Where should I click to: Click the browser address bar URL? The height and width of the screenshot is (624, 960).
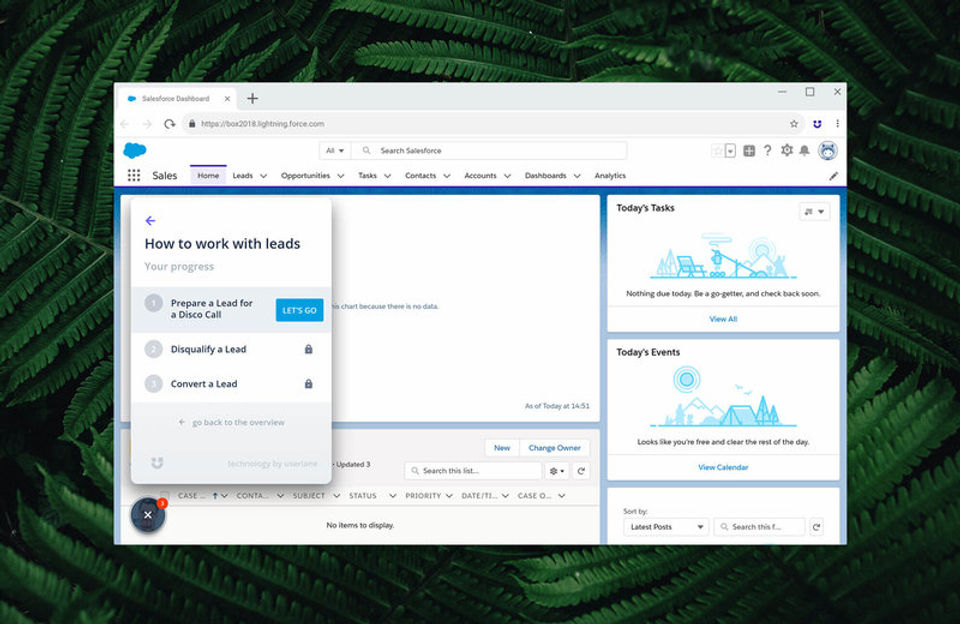point(262,124)
